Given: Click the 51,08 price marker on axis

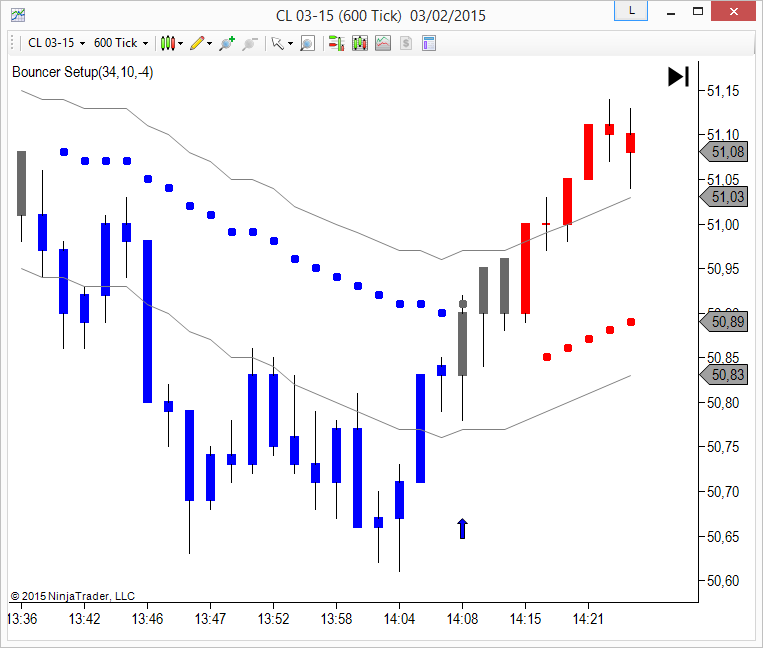Looking at the screenshot, I should point(726,152).
